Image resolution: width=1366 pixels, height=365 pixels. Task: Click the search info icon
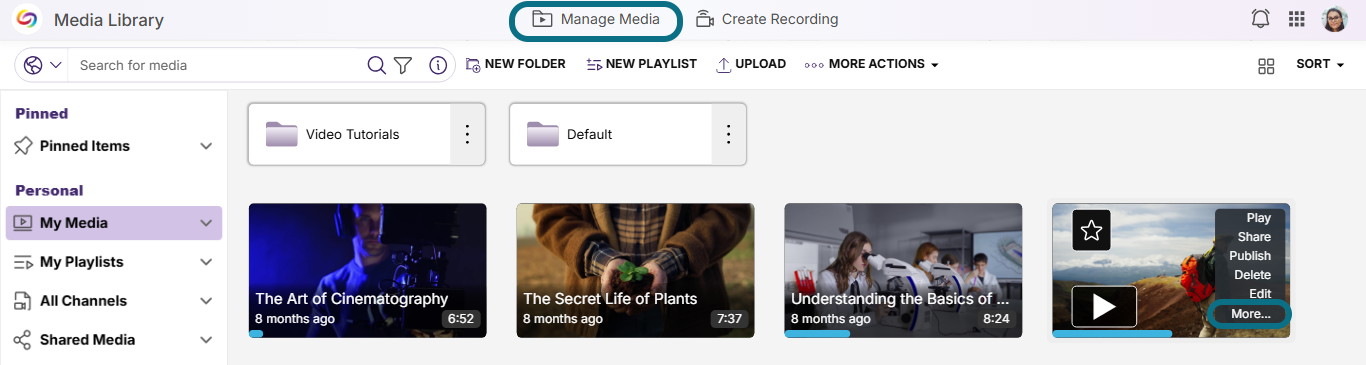(437, 65)
